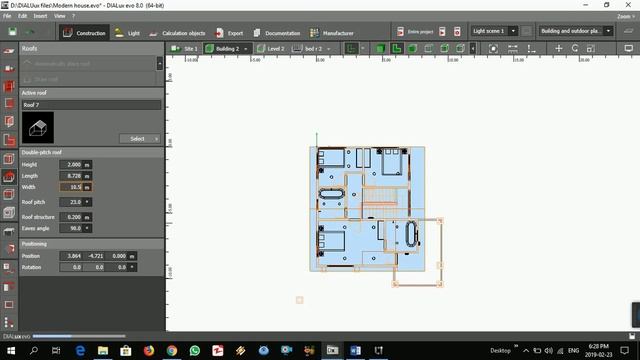The width and height of the screenshot is (640, 360).
Task: Open the Manufacturer tab
Action: [331, 33]
